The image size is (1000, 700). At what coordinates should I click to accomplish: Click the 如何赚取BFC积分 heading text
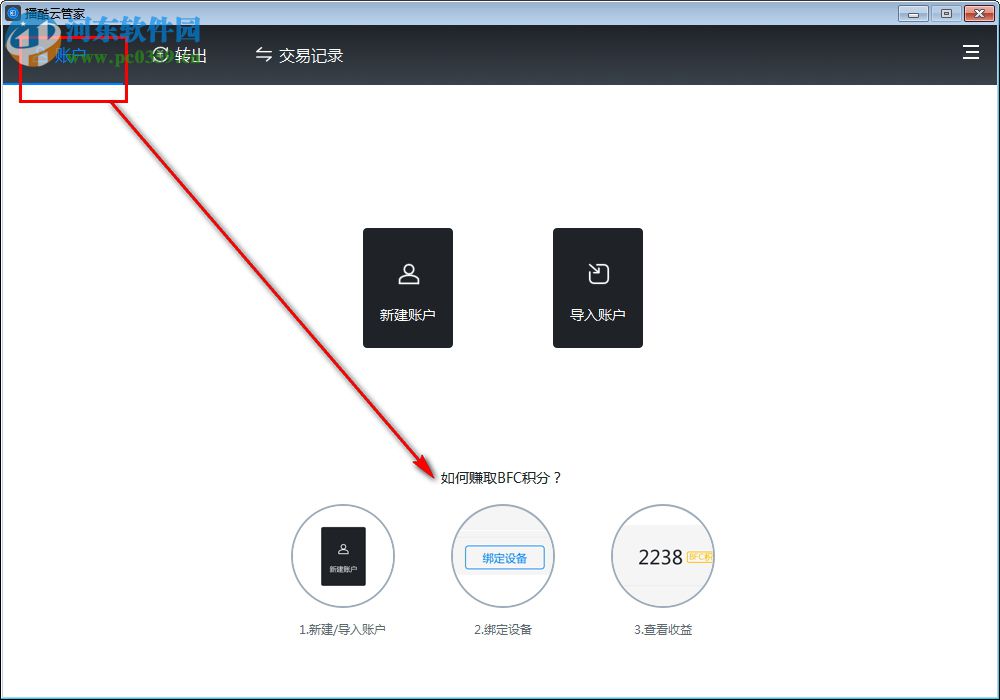click(x=502, y=477)
